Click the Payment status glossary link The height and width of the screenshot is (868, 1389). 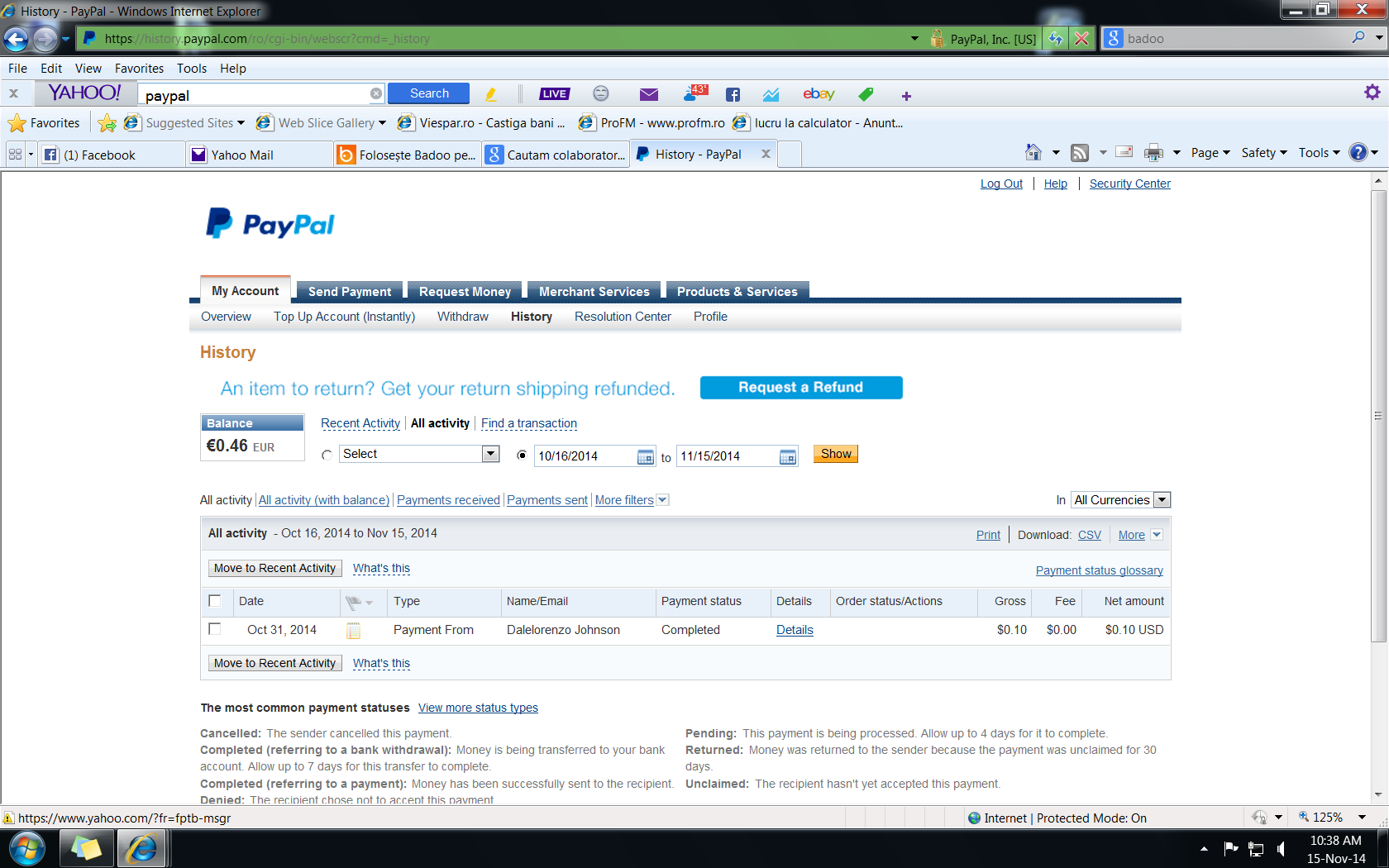pyautogui.click(x=1099, y=570)
